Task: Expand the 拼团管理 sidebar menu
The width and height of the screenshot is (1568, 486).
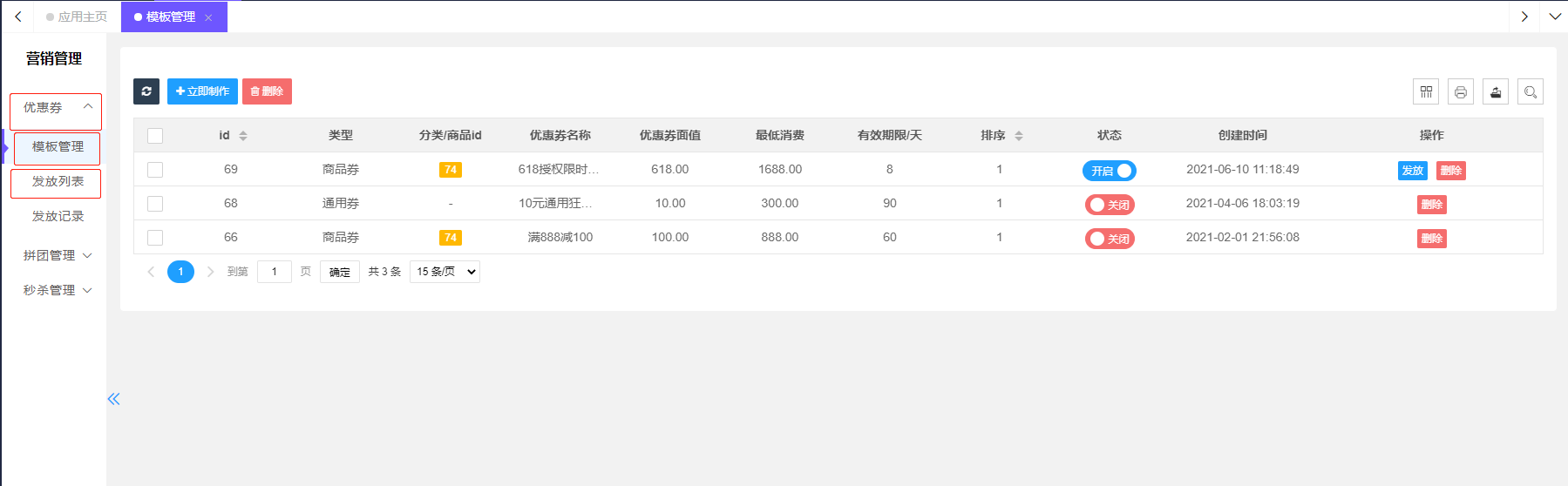Action: click(56, 255)
